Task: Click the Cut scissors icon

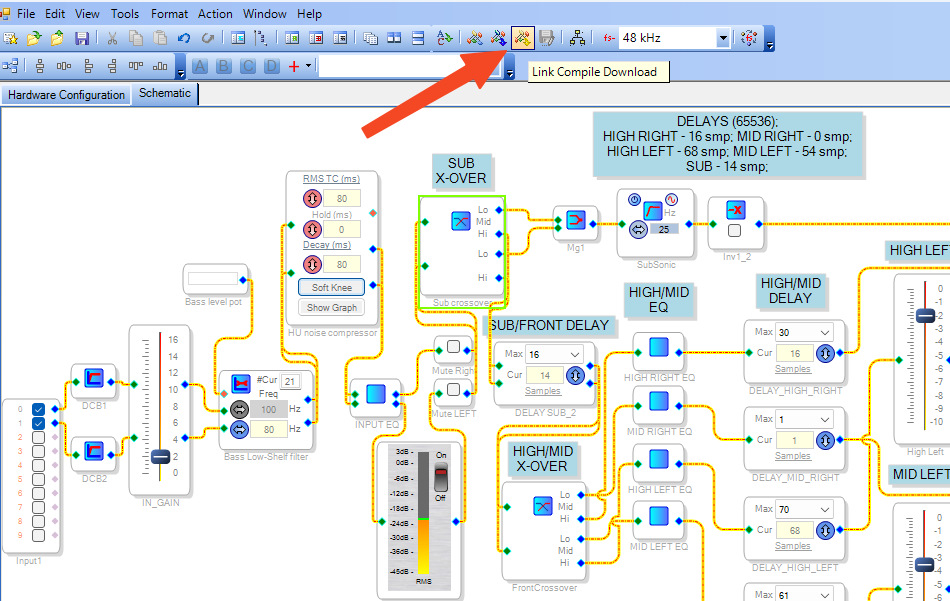Action: point(112,38)
